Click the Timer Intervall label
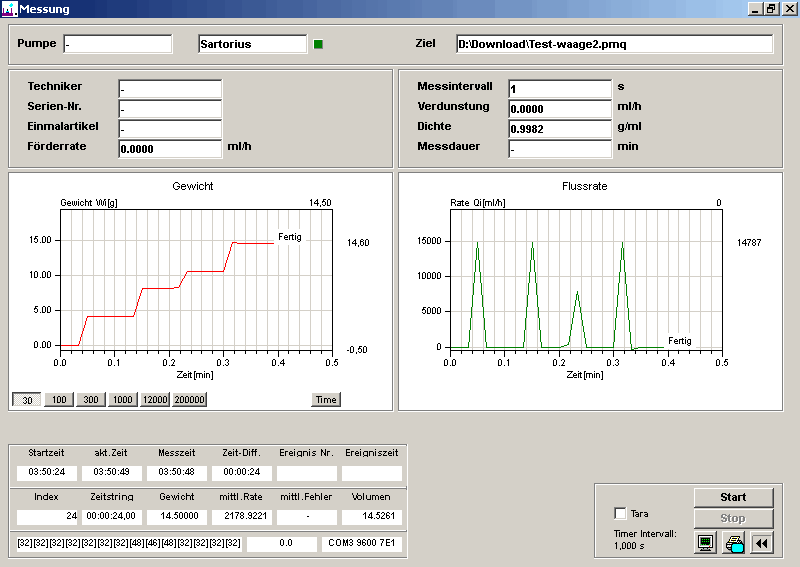Screen dimensions: 800x567 click(x=645, y=534)
